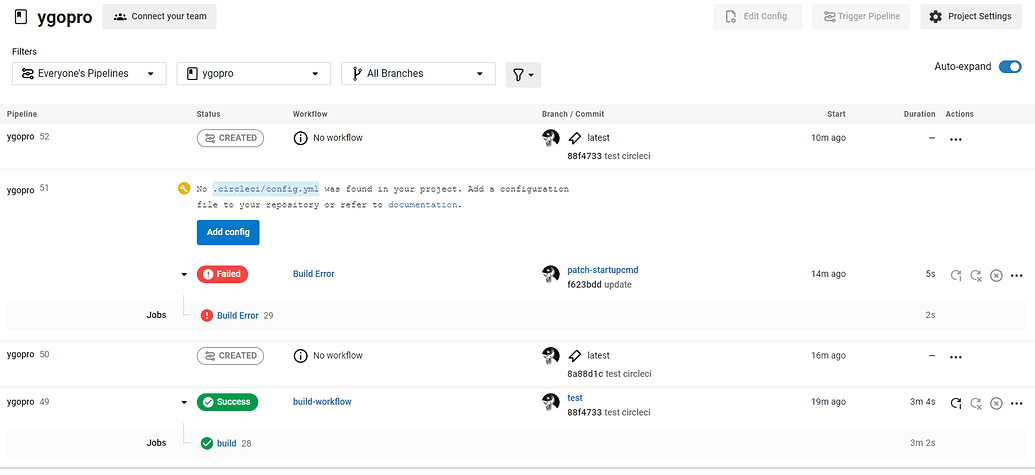This screenshot has width=1035, height=475.
Task: Open the ygopro project selector dropdown
Action: pyautogui.click(x=253, y=73)
